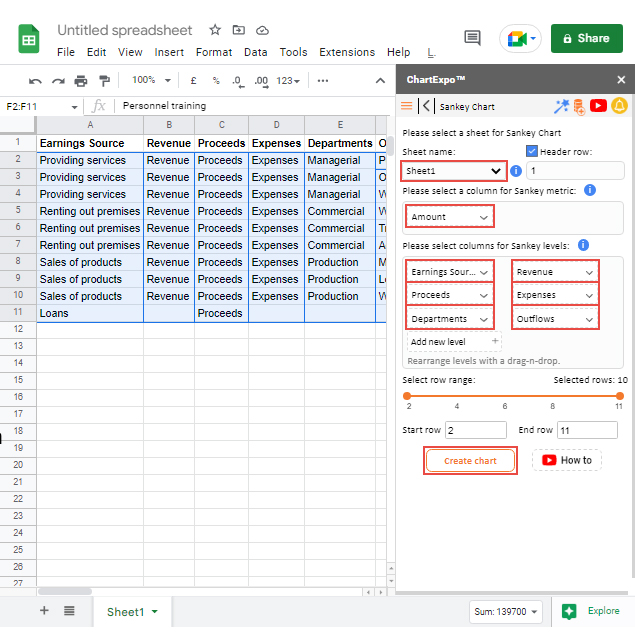Add a new sheet with plus icon
This screenshot has height=640, width=635.
[44, 611]
